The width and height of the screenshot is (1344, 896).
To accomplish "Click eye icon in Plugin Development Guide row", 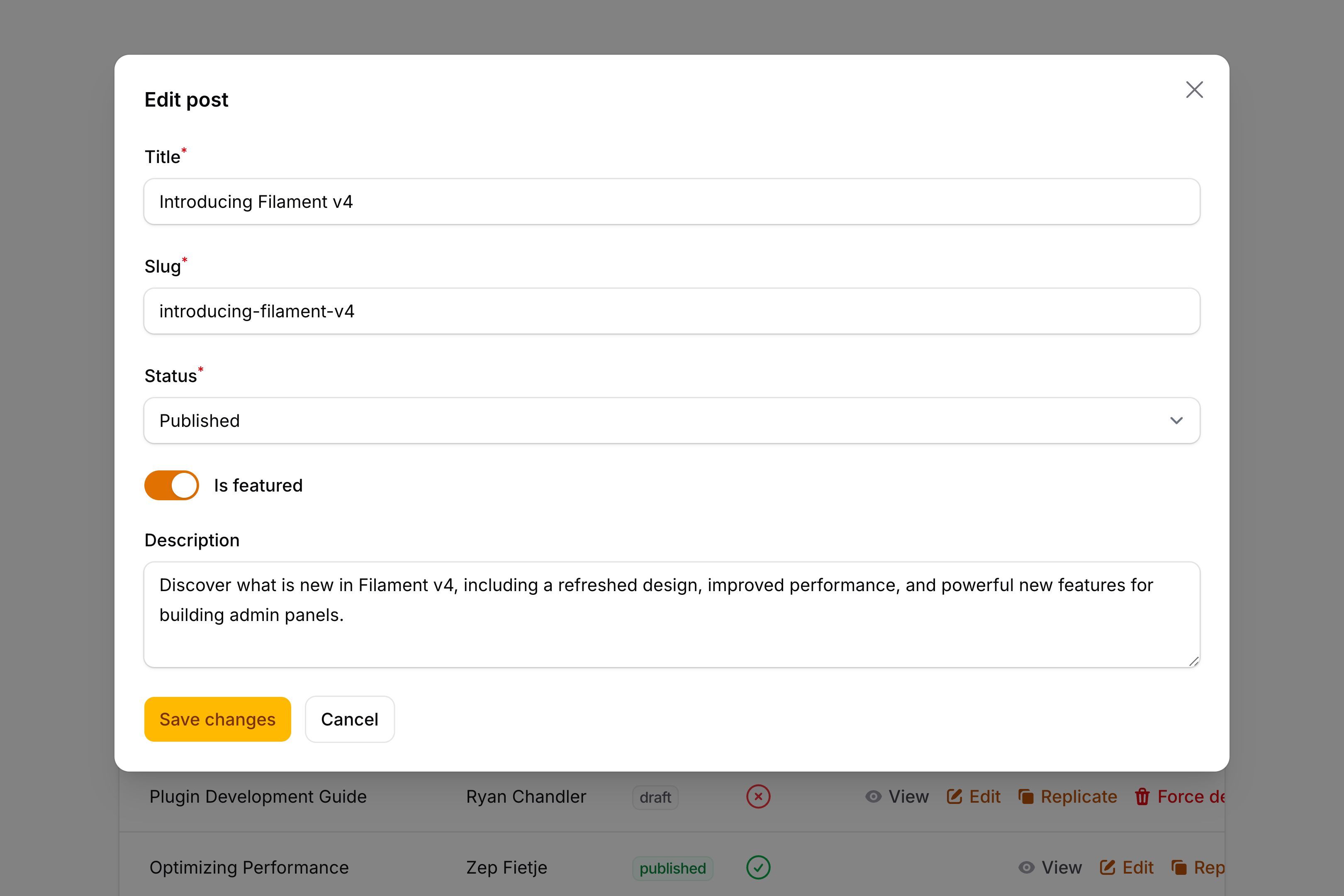I will [x=873, y=796].
